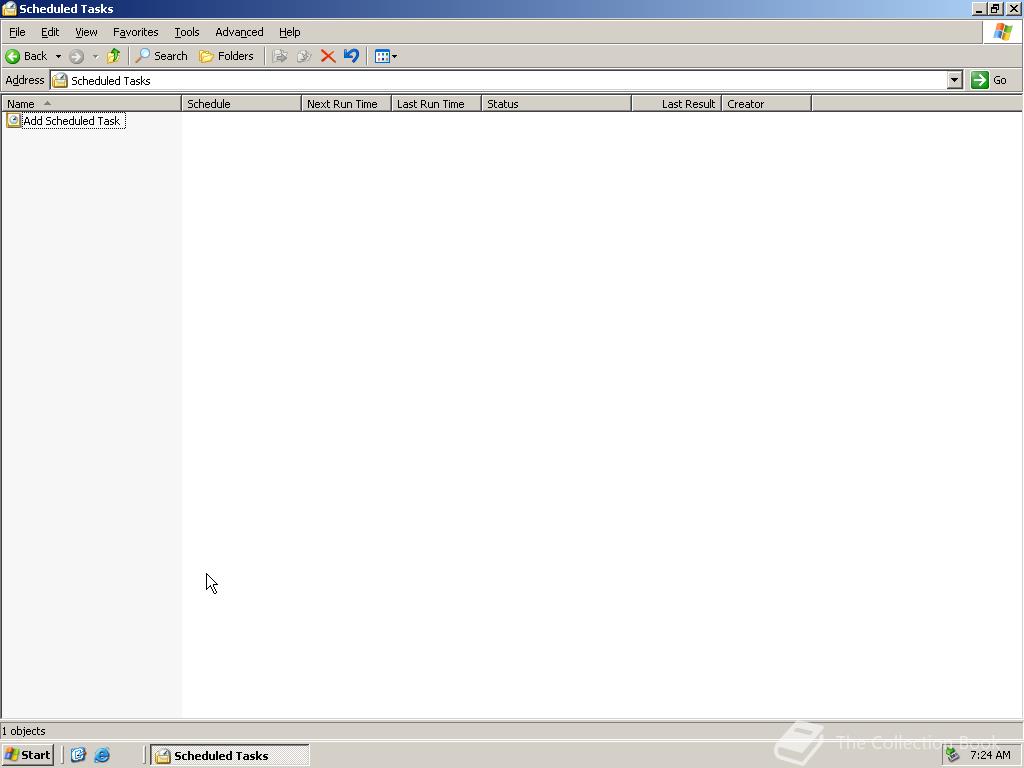
Task: Sort by Last Run Time column
Action: [436, 104]
